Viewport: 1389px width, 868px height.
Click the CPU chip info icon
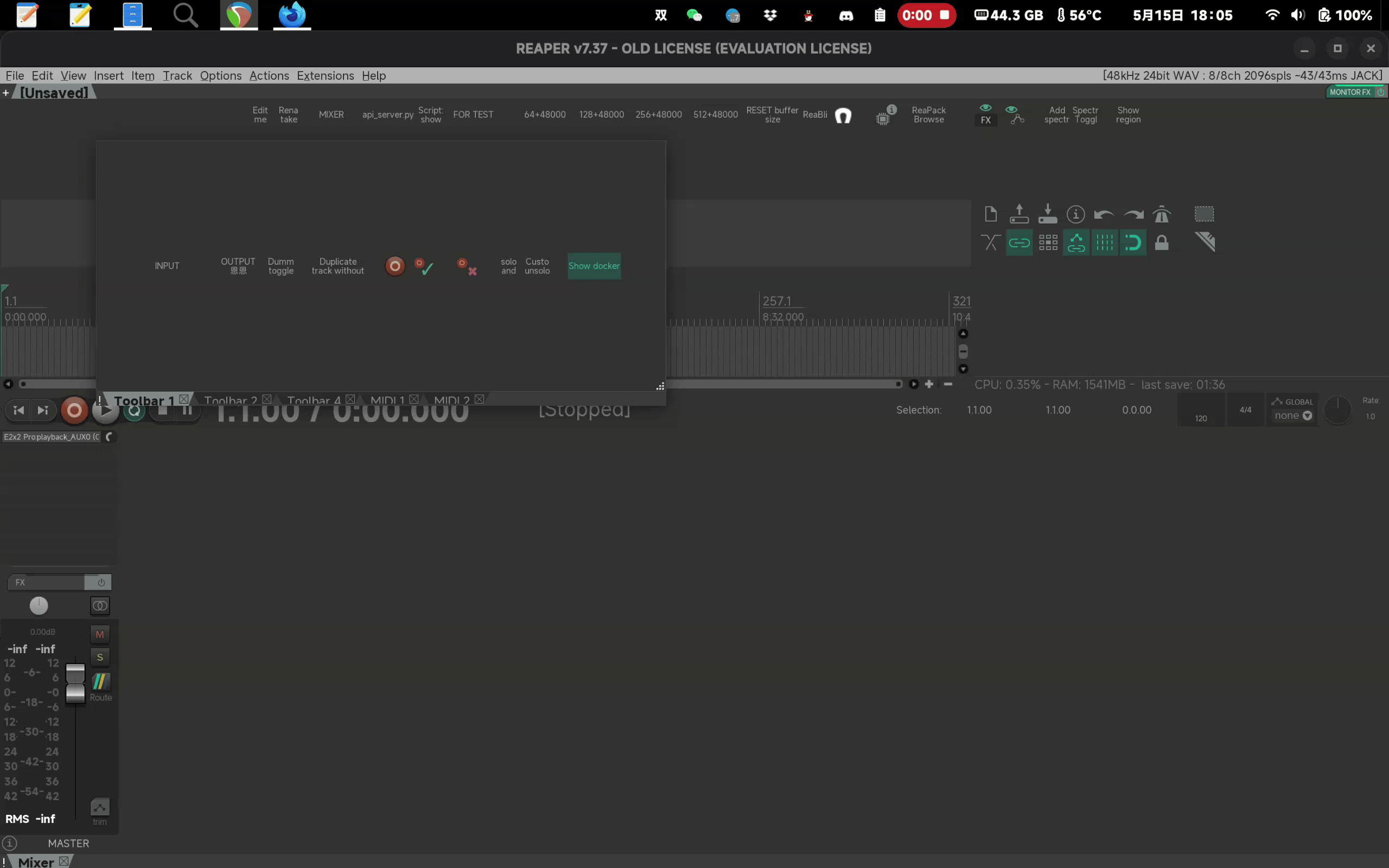[885, 116]
